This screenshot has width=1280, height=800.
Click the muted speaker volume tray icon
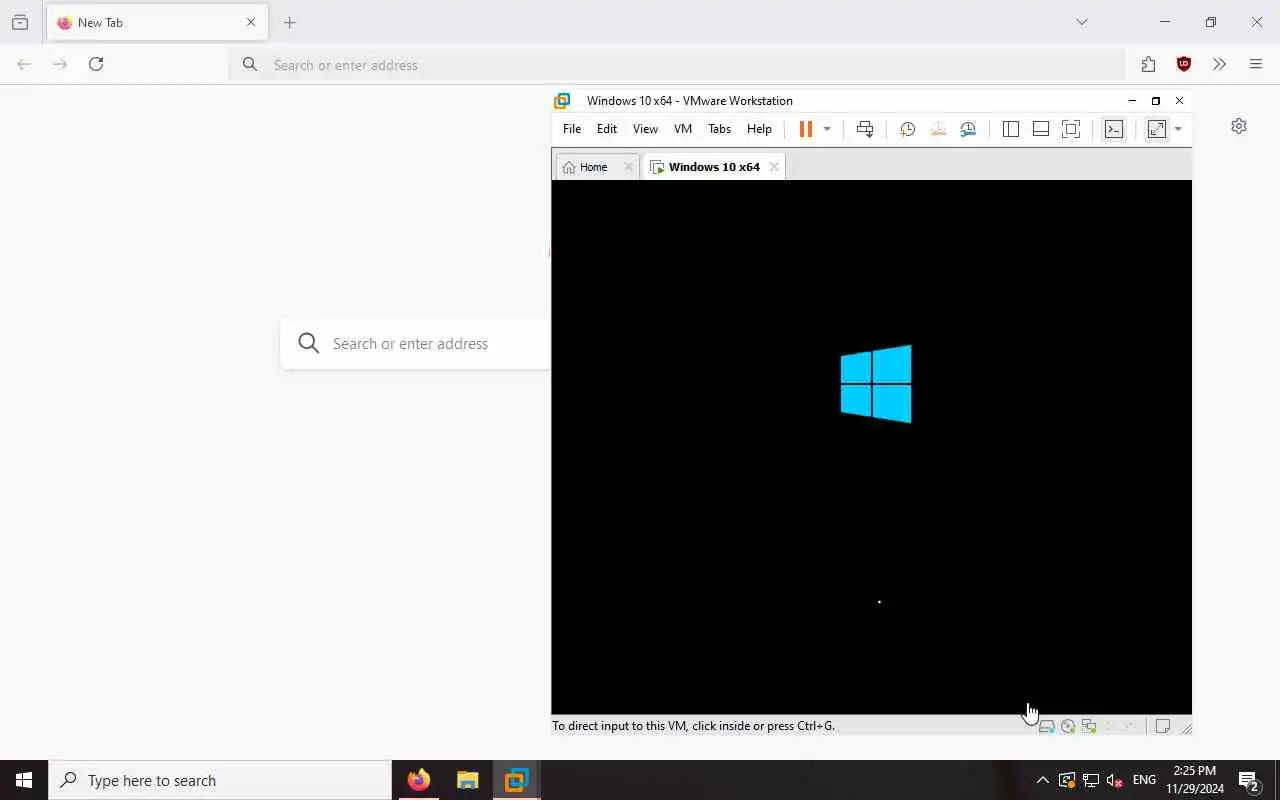click(1115, 780)
